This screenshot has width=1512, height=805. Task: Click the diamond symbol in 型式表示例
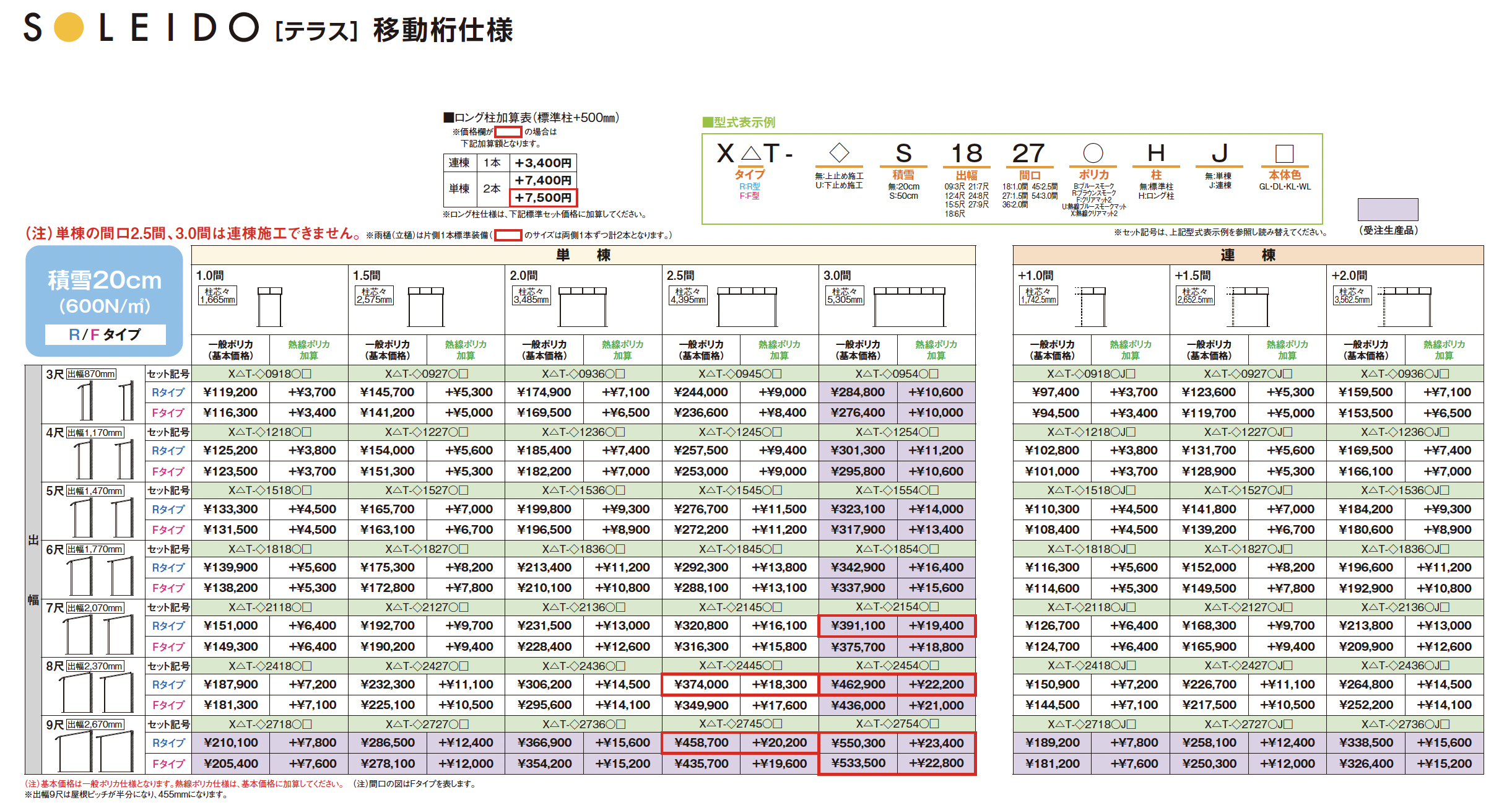pyautogui.click(x=839, y=152)
